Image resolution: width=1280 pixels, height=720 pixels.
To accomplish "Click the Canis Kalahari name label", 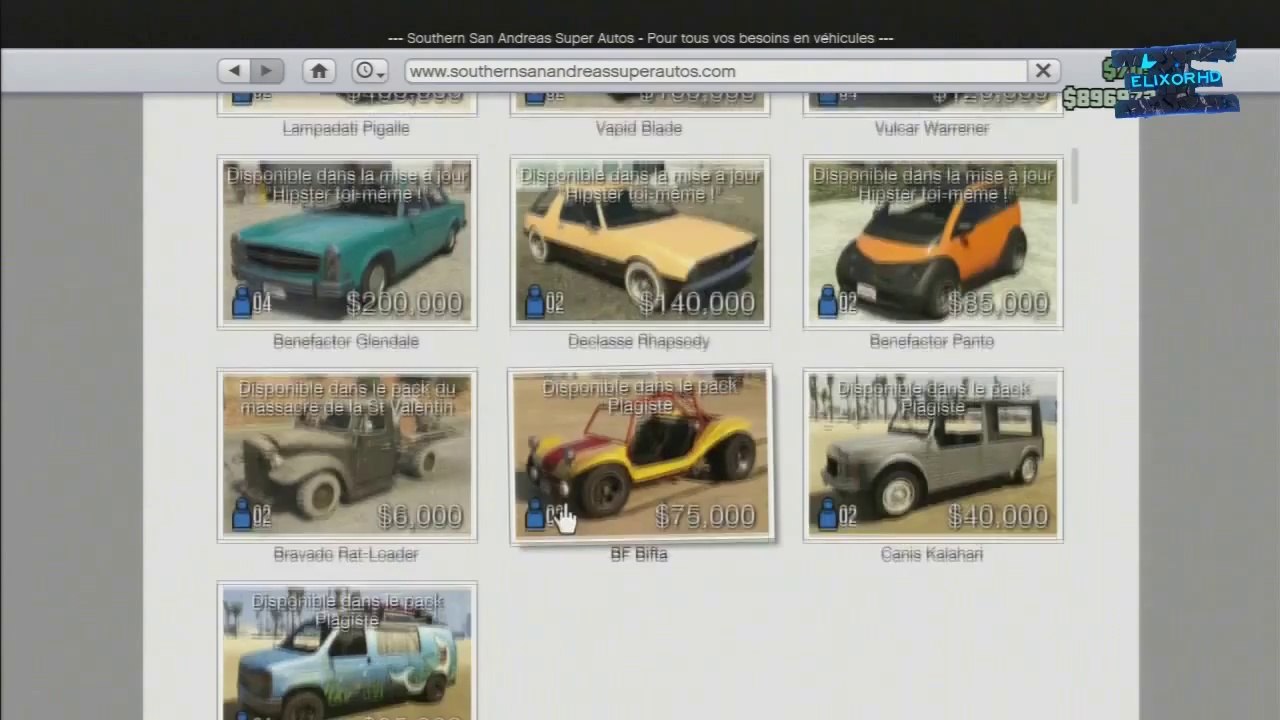I will pos(932,554).
